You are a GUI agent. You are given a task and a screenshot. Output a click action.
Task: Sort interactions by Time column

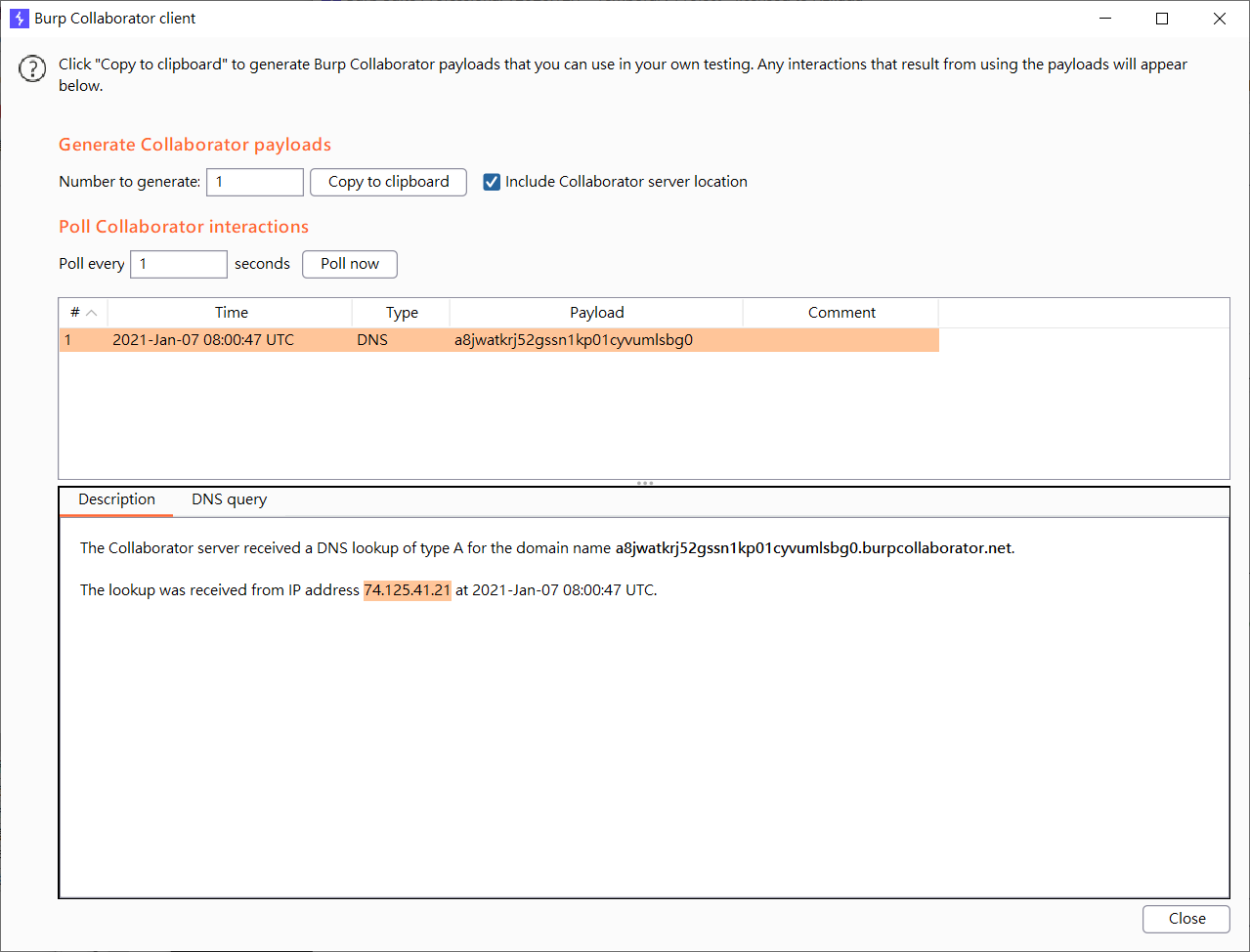tap(231, 313)
